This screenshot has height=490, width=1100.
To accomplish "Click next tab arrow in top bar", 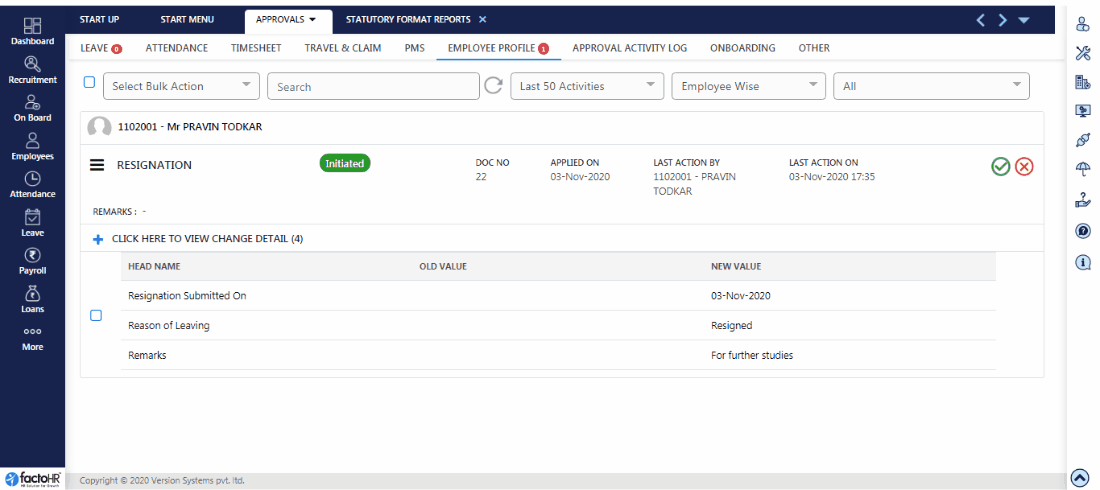I will click(1001, 20).
